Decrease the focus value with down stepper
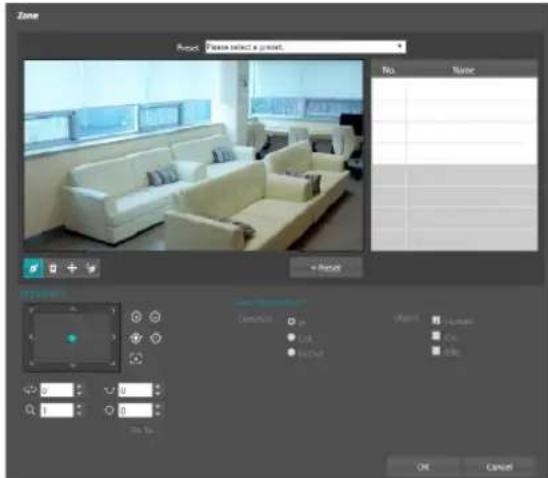This screenshot has height=478, width=548. (158, 414)
